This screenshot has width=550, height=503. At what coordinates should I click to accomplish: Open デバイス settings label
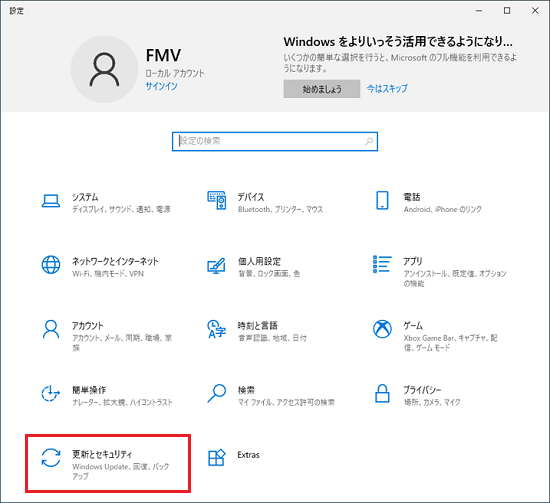pyautogui.click(x=251, y=197)
